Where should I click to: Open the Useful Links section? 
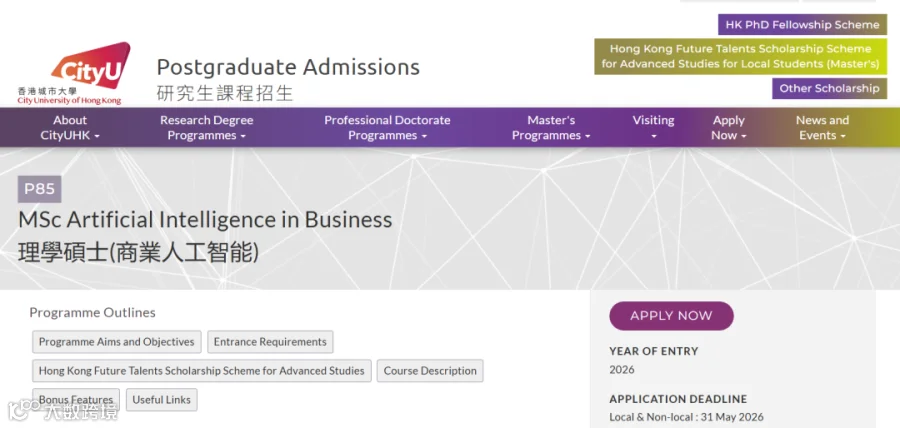(x=161, y=400)
